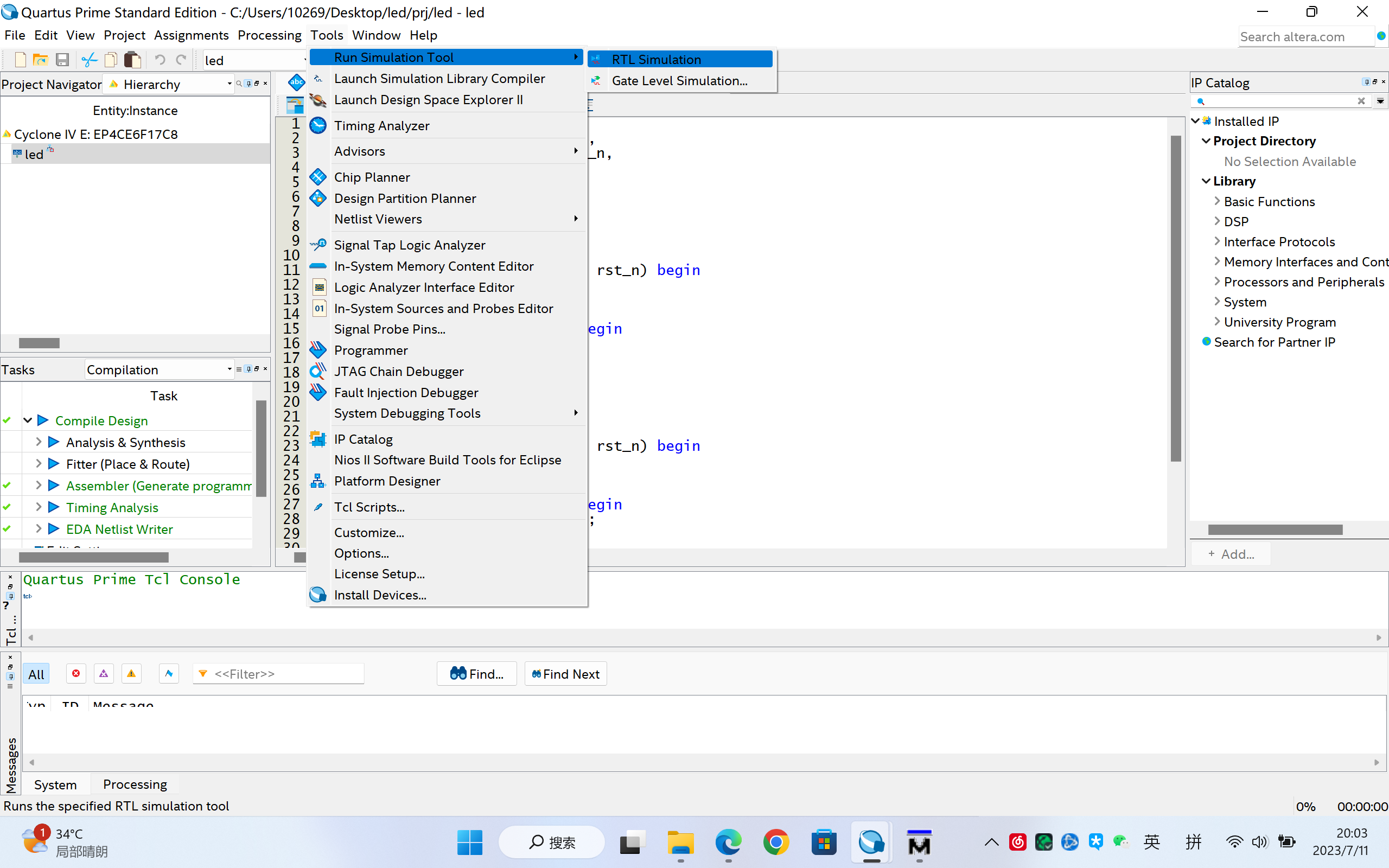Image resolution: width=1389 pixels, height=868 pixels.
Task: Expand Fitter (Place & Route) task
Action: pos(39,463)
